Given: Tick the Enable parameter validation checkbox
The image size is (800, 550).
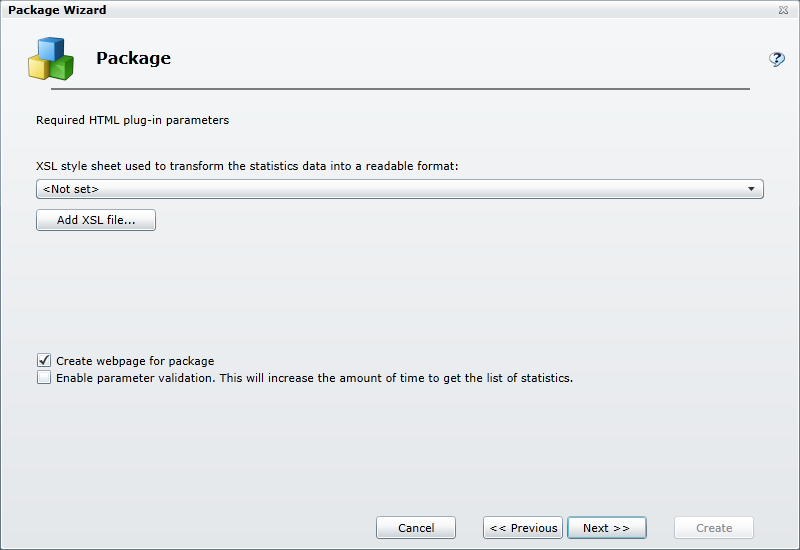Looking at the screenshot, I should [44, 378].
